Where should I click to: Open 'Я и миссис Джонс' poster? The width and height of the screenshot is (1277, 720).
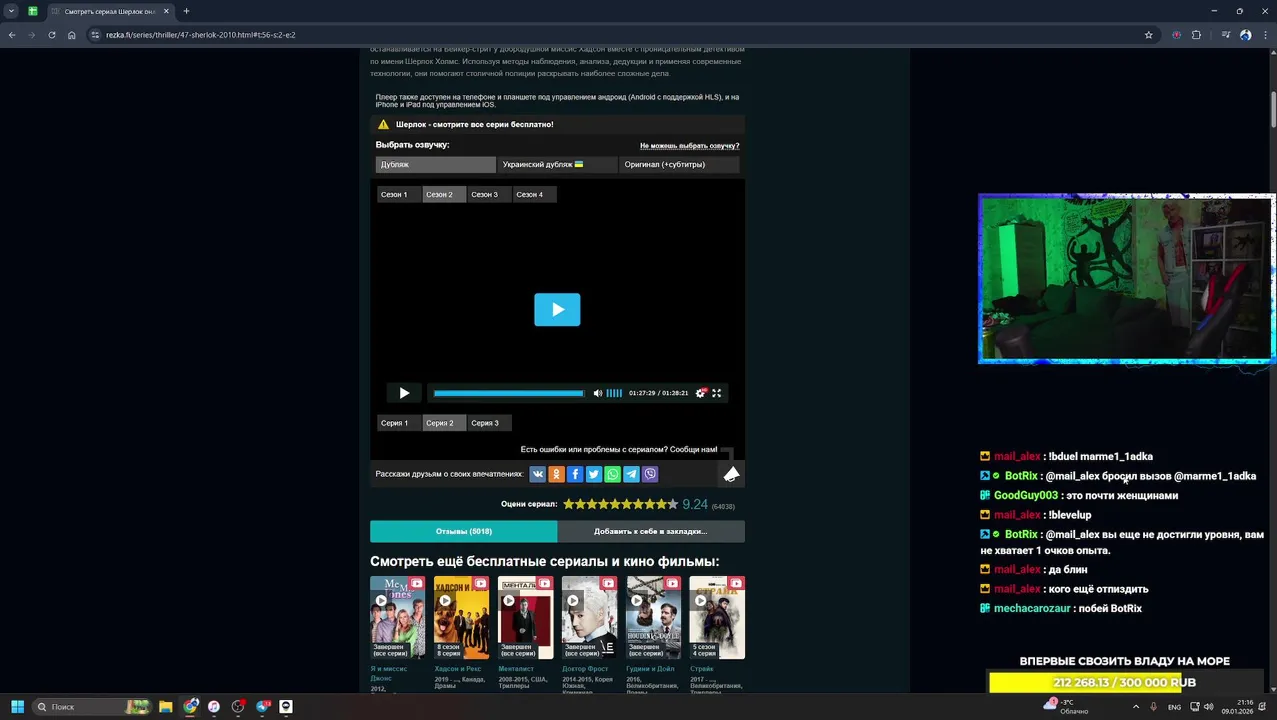pos(397,617)
